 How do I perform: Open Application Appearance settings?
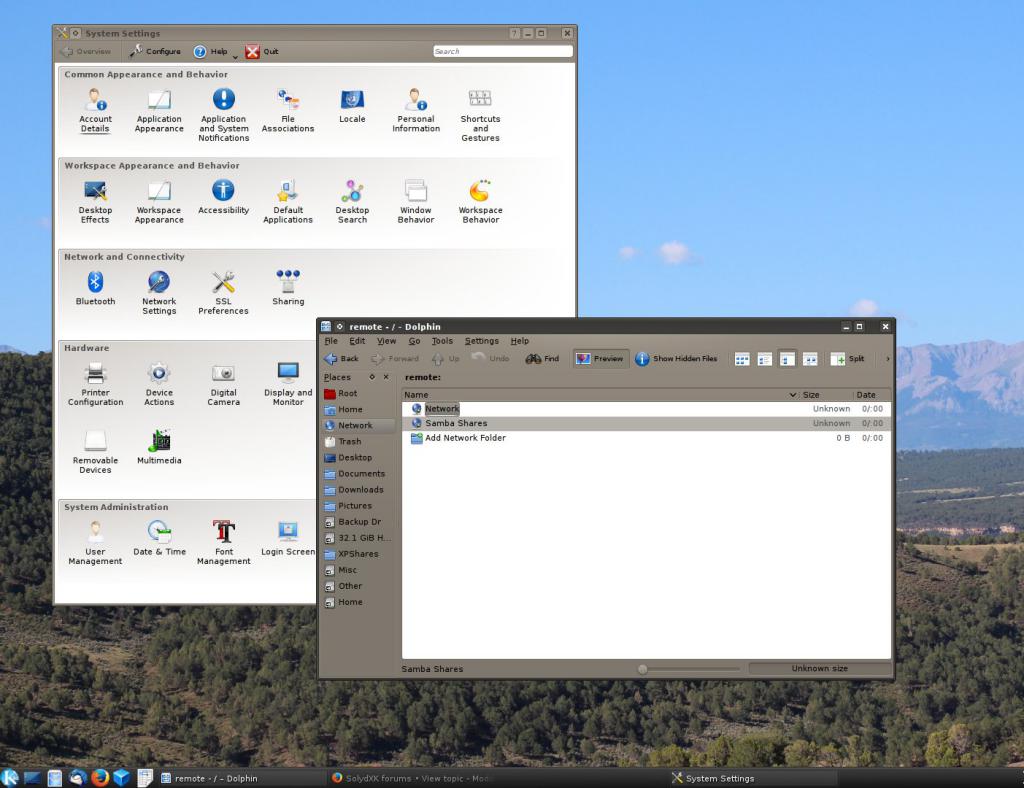tap(159, 110)
